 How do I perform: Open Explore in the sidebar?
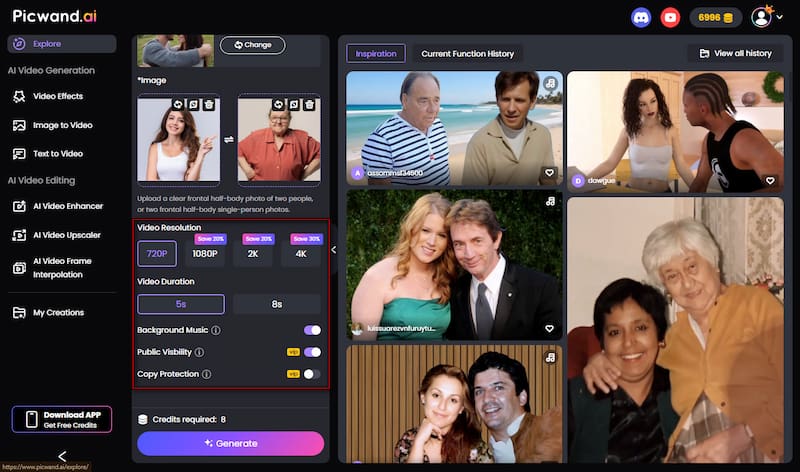point(62,44)
